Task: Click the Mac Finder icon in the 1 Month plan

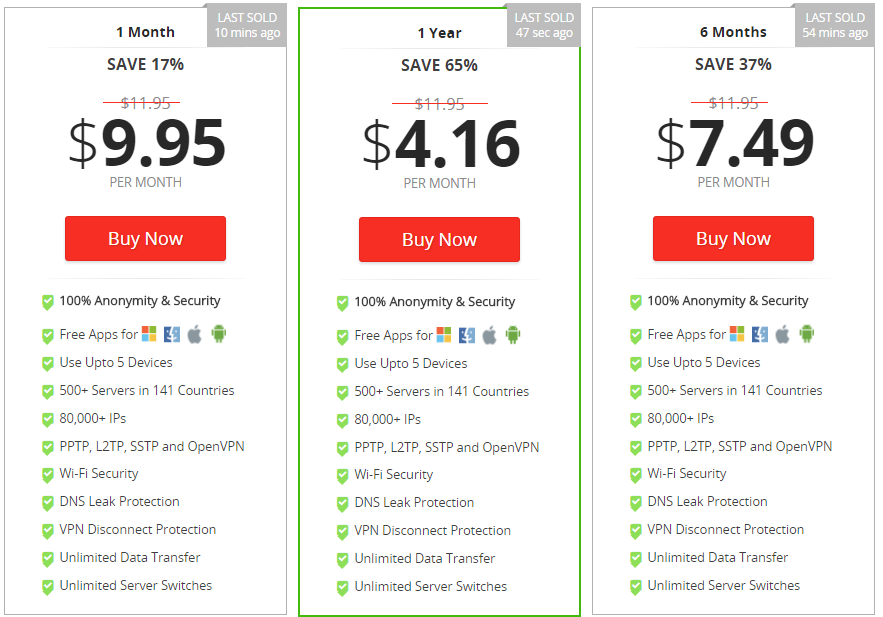Action: tap(172, 334)
